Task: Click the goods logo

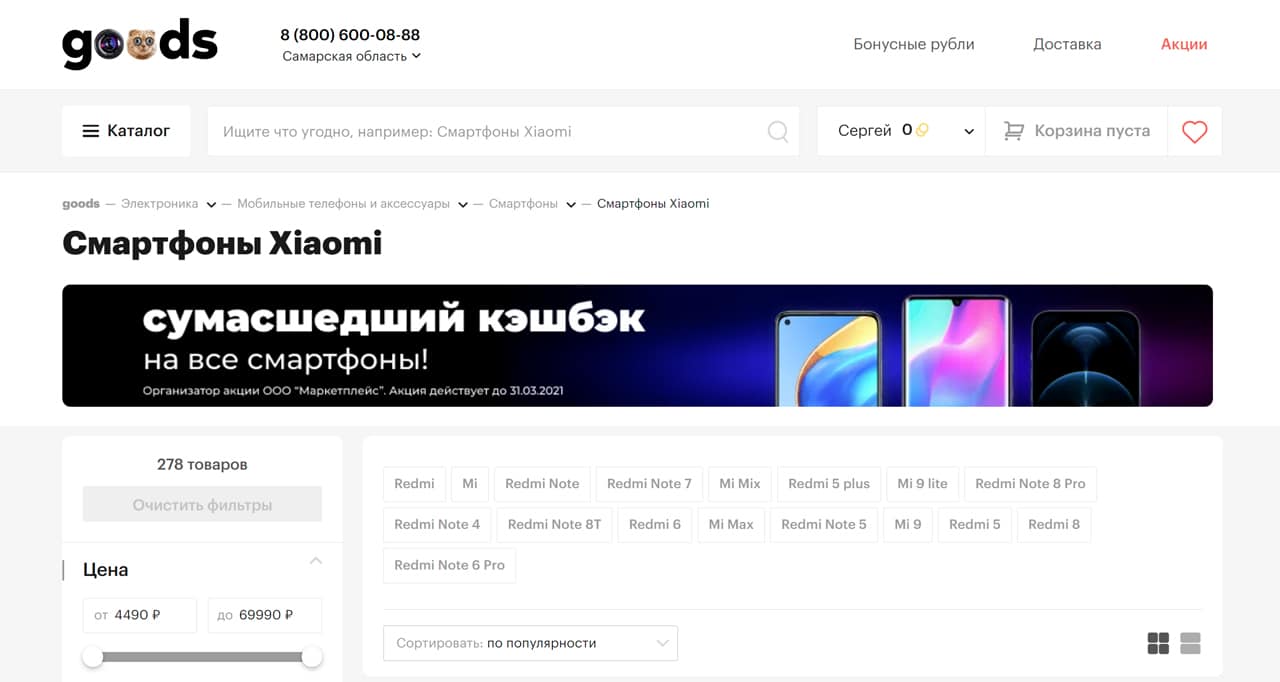Action: pyautogui.click(x=140, y=44)
